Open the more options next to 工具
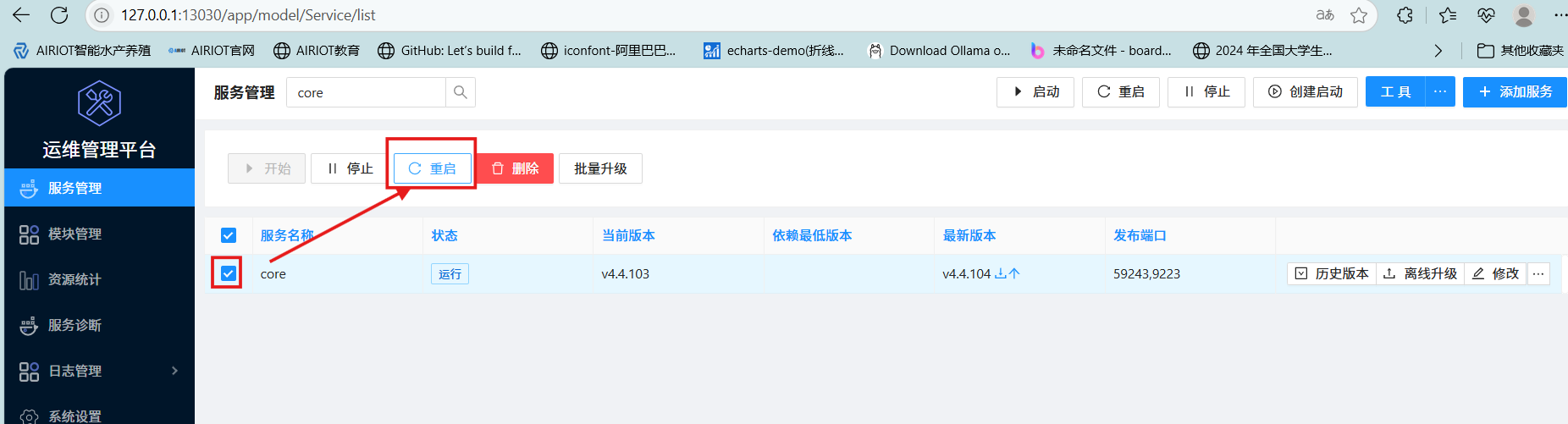This screenshot has height=424, width=1568. [1440, 91]
